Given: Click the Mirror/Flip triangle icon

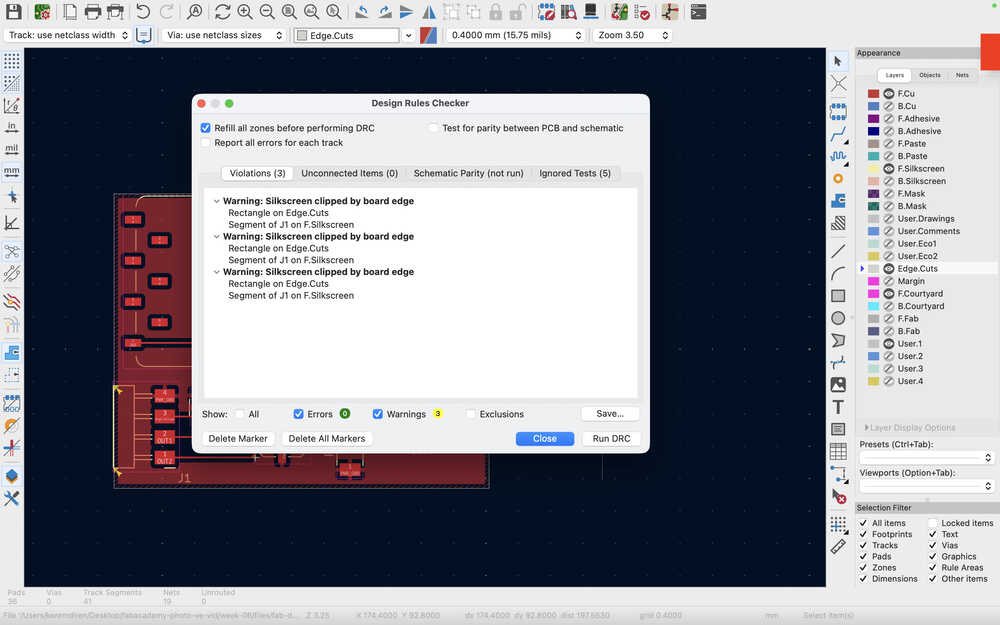Looking at the screenshot, I should click(x=429, y=11).
